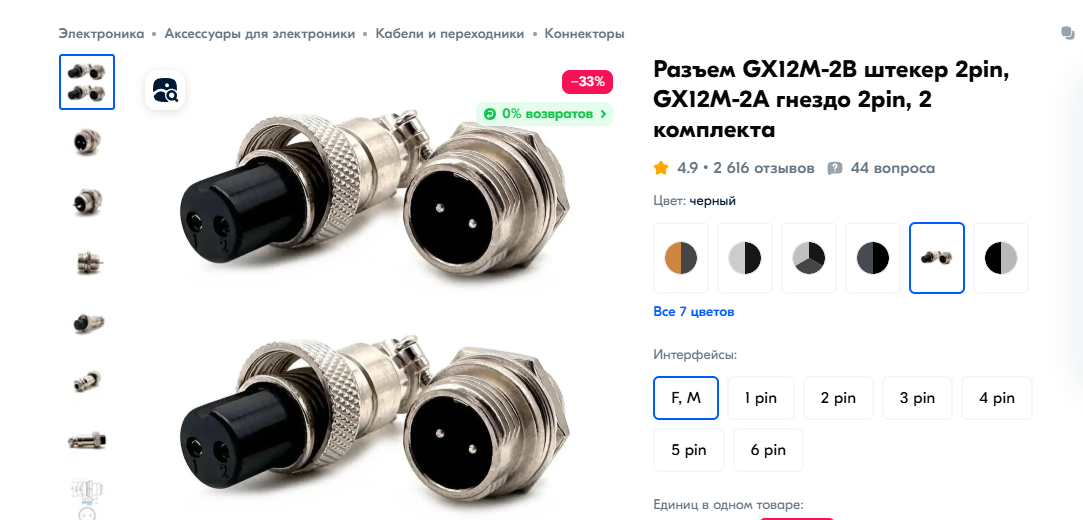The image size is (1083, 520).
Task: Open the 2 616 отзывов reviews link
Action: (x=764, y=168)
